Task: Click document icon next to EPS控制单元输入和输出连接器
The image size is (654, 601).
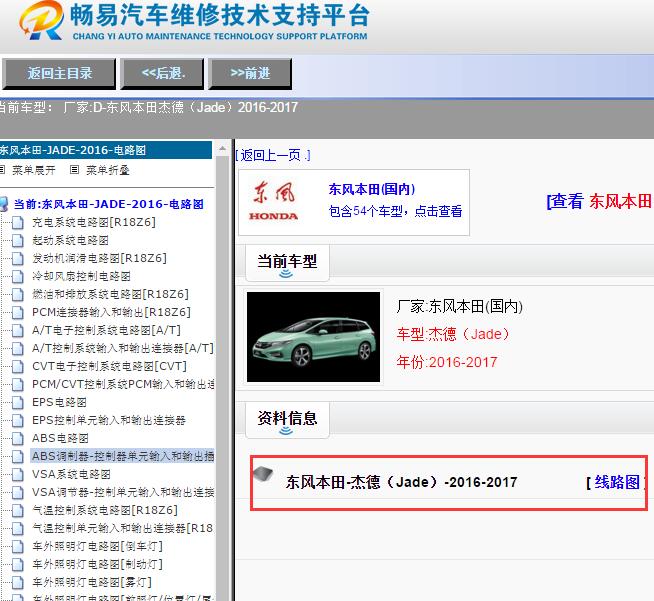Action: click(x=18, y=420)
